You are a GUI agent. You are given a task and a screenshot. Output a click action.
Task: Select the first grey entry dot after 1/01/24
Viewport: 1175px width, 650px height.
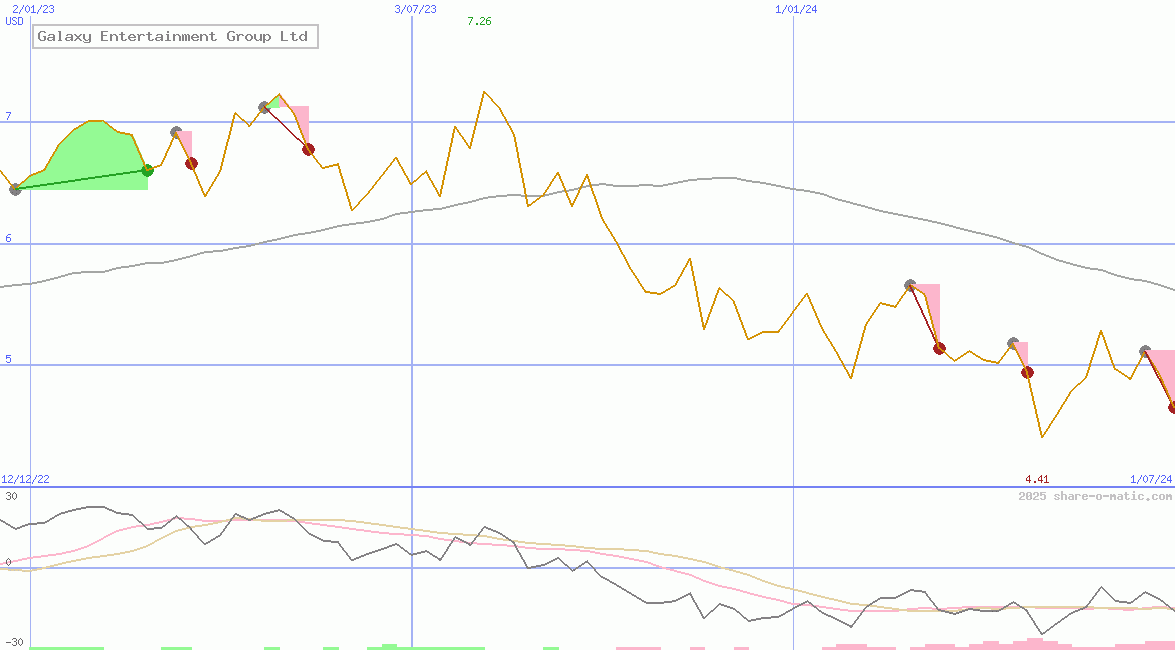tap(910, 286)
